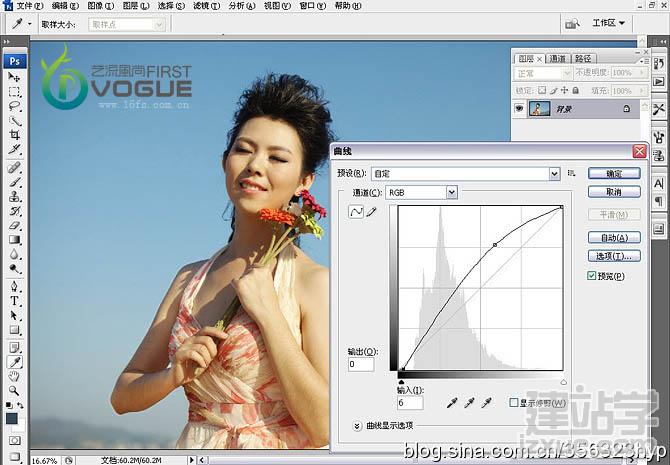Click the gray point eyedropper in Curves

coord(469,403)
